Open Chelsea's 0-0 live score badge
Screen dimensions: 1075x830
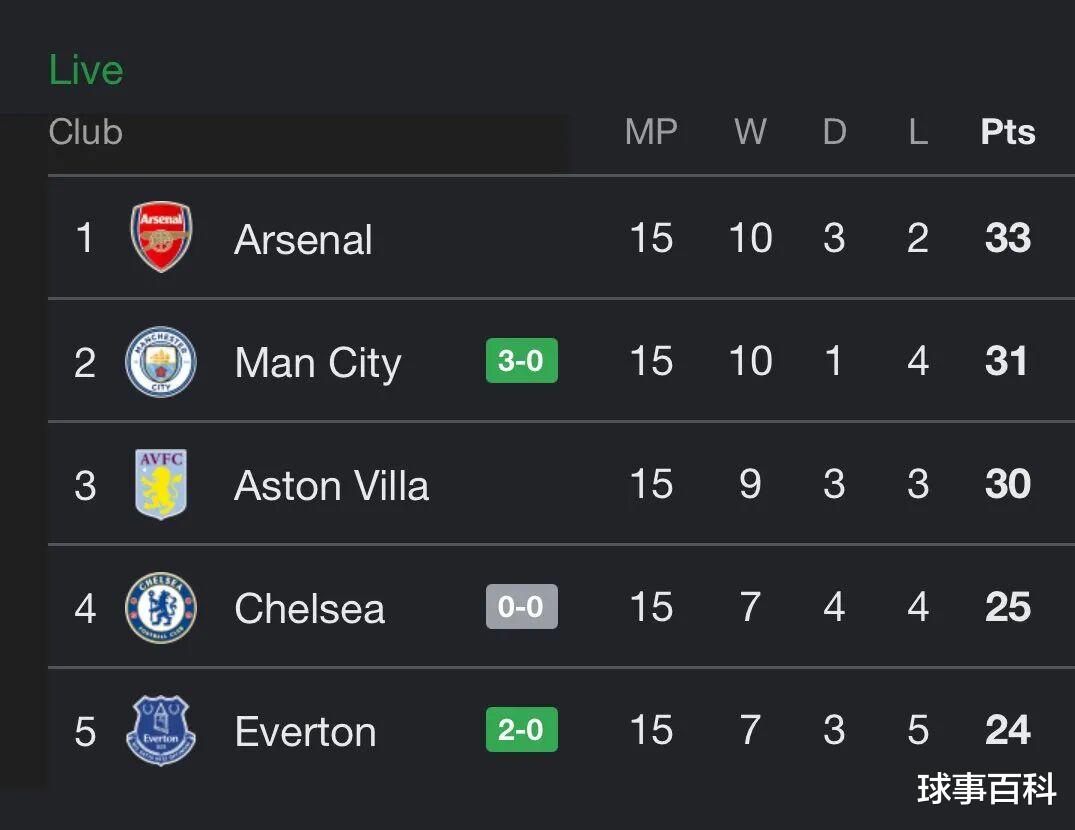[x=521, y=607]
